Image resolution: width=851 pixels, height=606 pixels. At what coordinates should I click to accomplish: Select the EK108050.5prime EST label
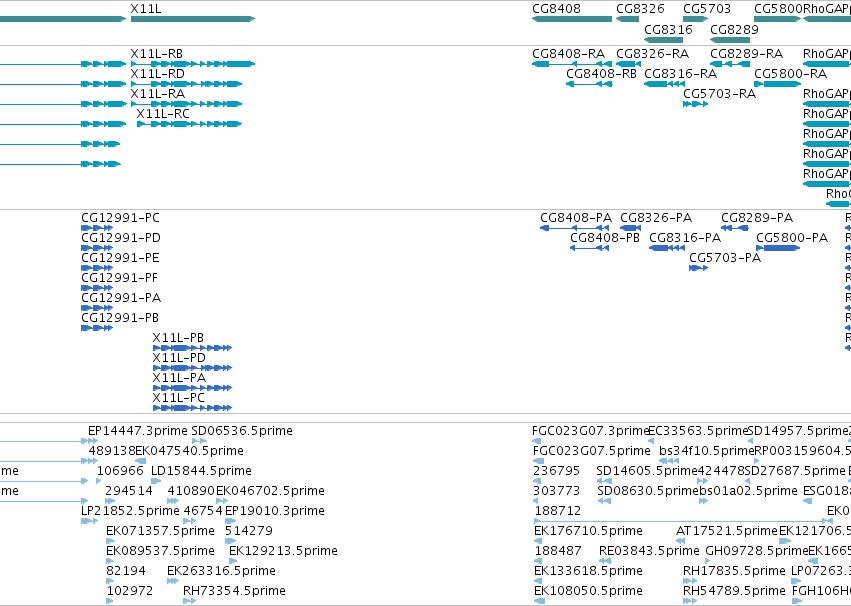point(588,591)
